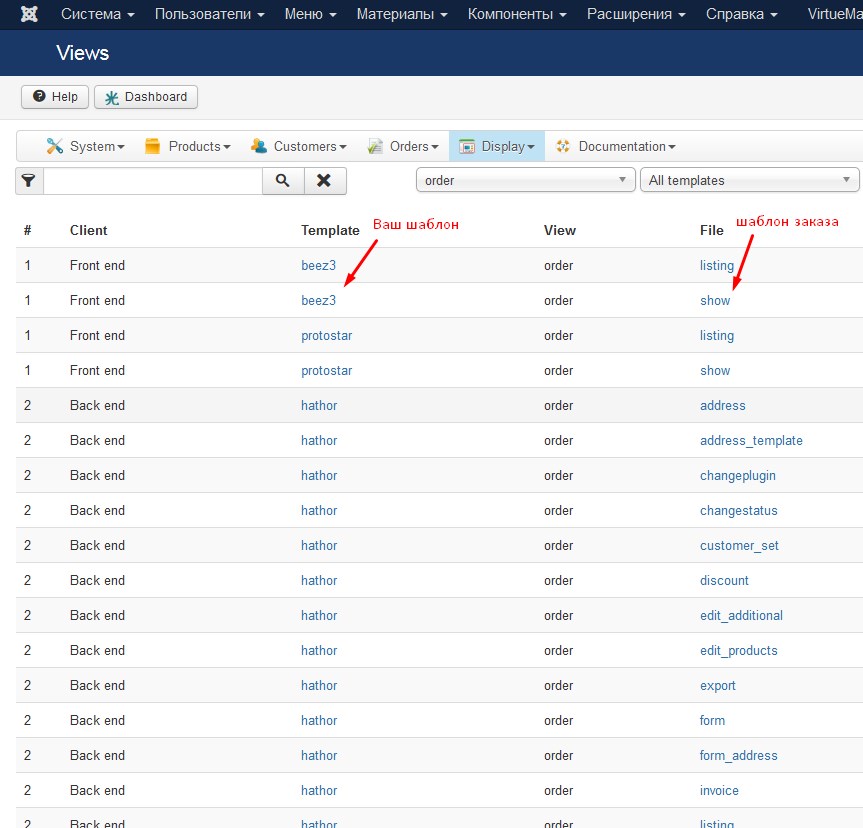Open the Пользователи menu
Viewport: 863px width, 828px height.
[x=210, y=15]
